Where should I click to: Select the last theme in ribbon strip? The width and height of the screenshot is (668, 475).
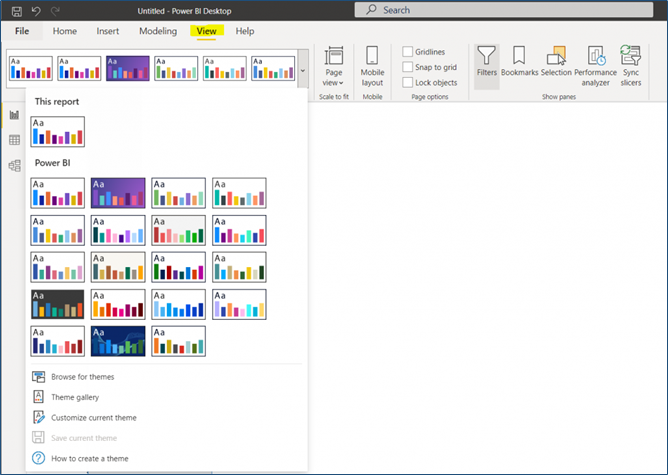click(273, 68)
